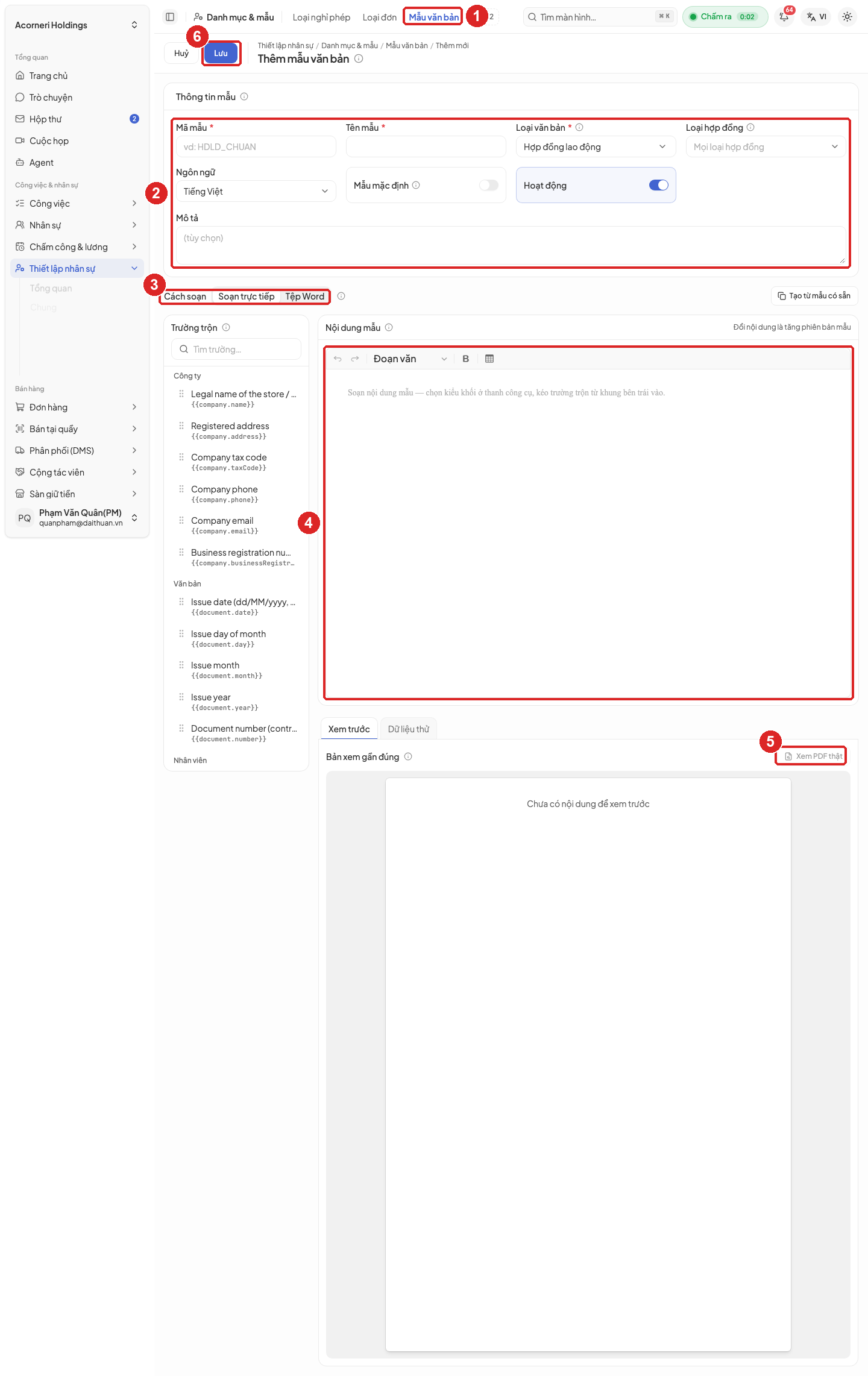Click Tạo từ mẫu có sẵn button
The height and width of the screenshot is (1376, 868).
point(814,296)
